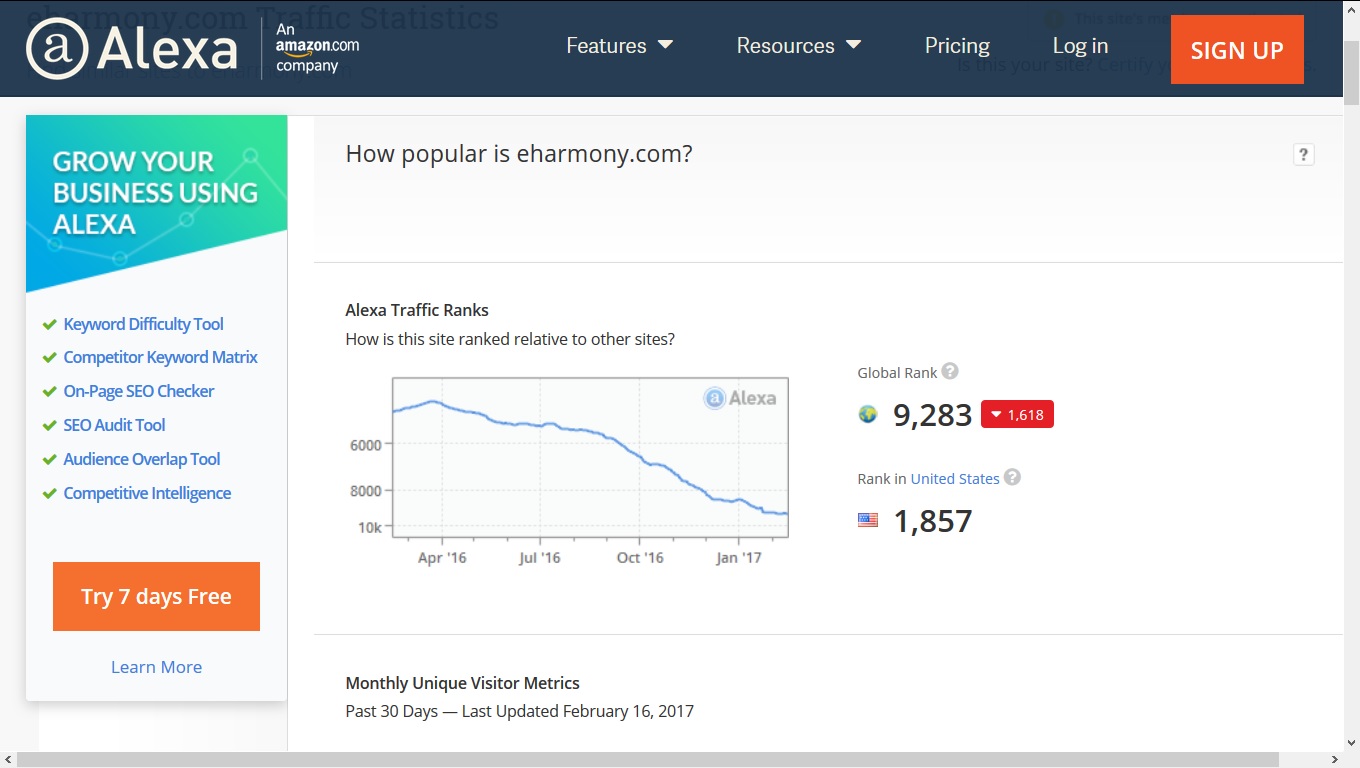
Task: Expand the Resources dropdown menu
Action: click(x=798, y=46)
